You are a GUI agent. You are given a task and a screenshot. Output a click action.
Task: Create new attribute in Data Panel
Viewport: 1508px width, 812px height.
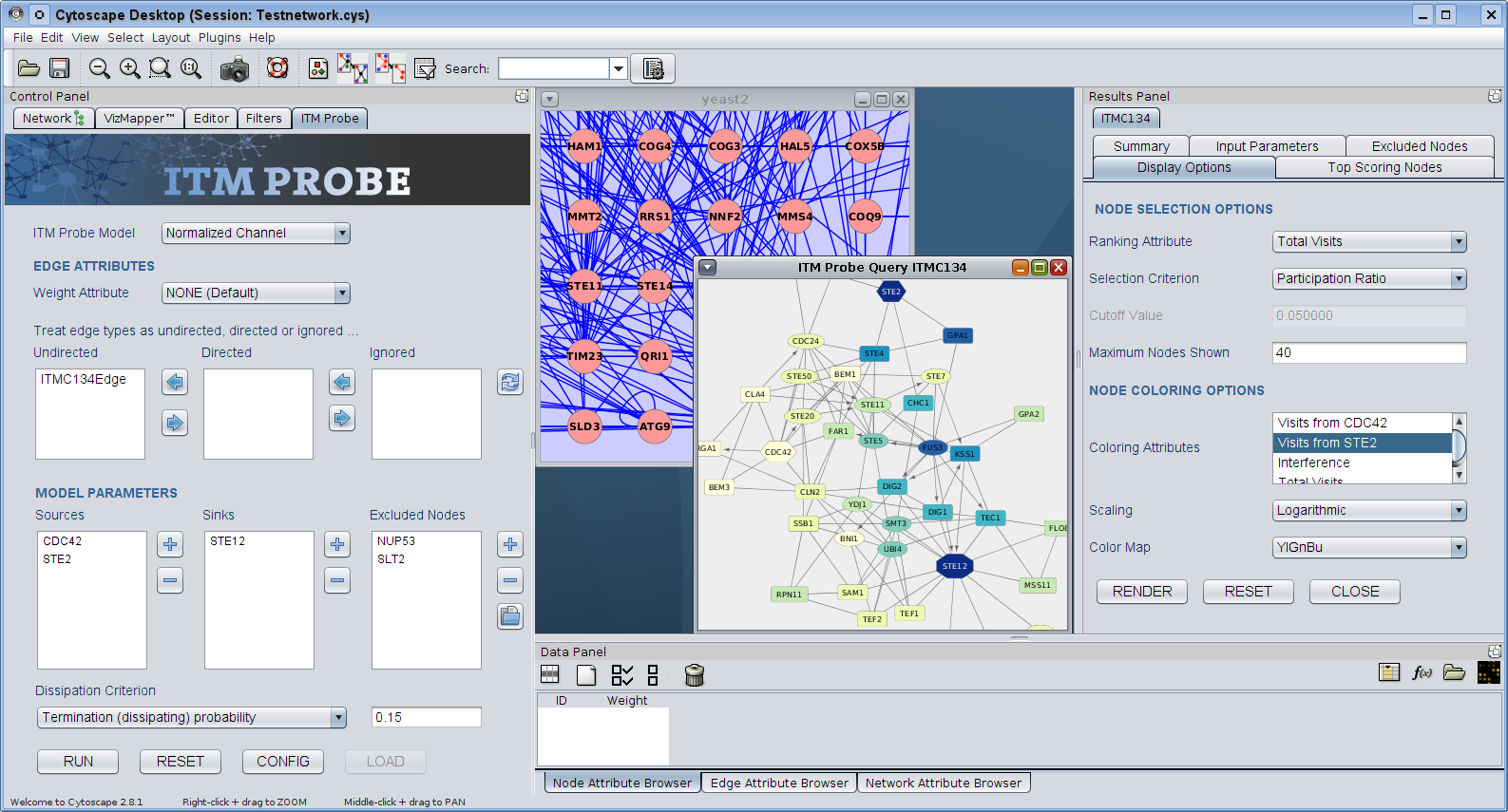(x=586, y=674)
